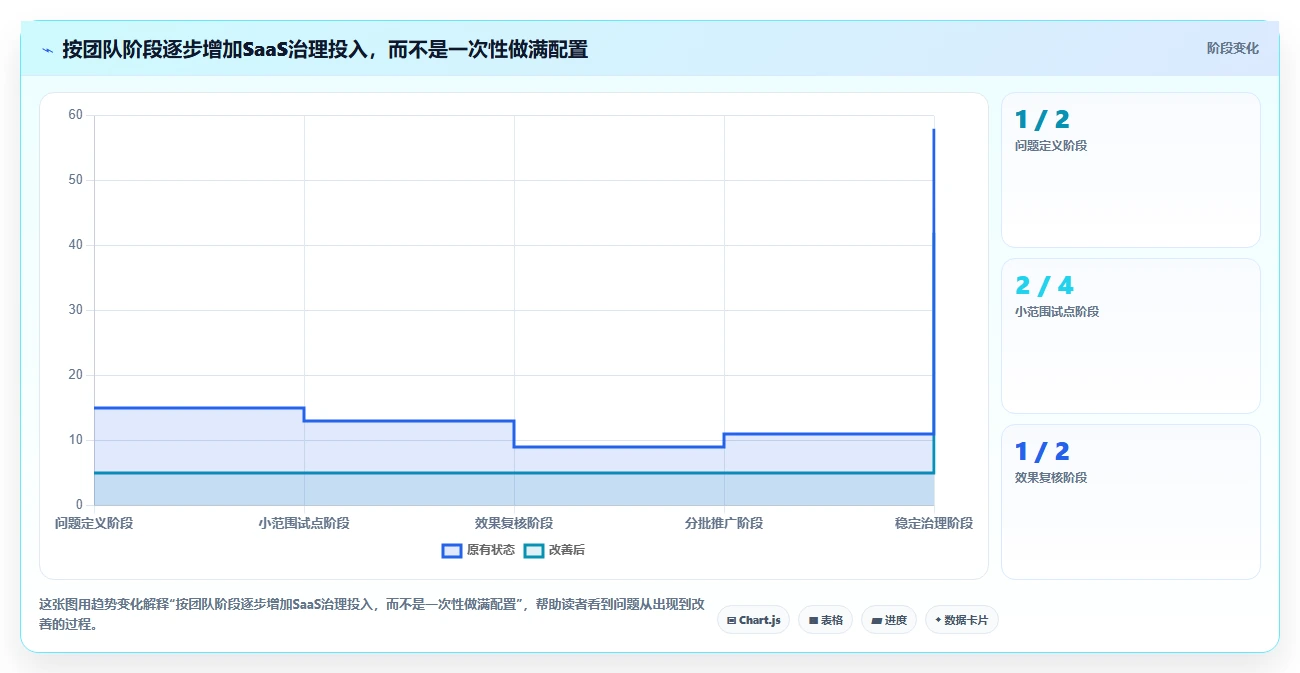Screen dimensions: 1300x673
Task: Click the y-axis value 50
Action: [x=75, y=180]
